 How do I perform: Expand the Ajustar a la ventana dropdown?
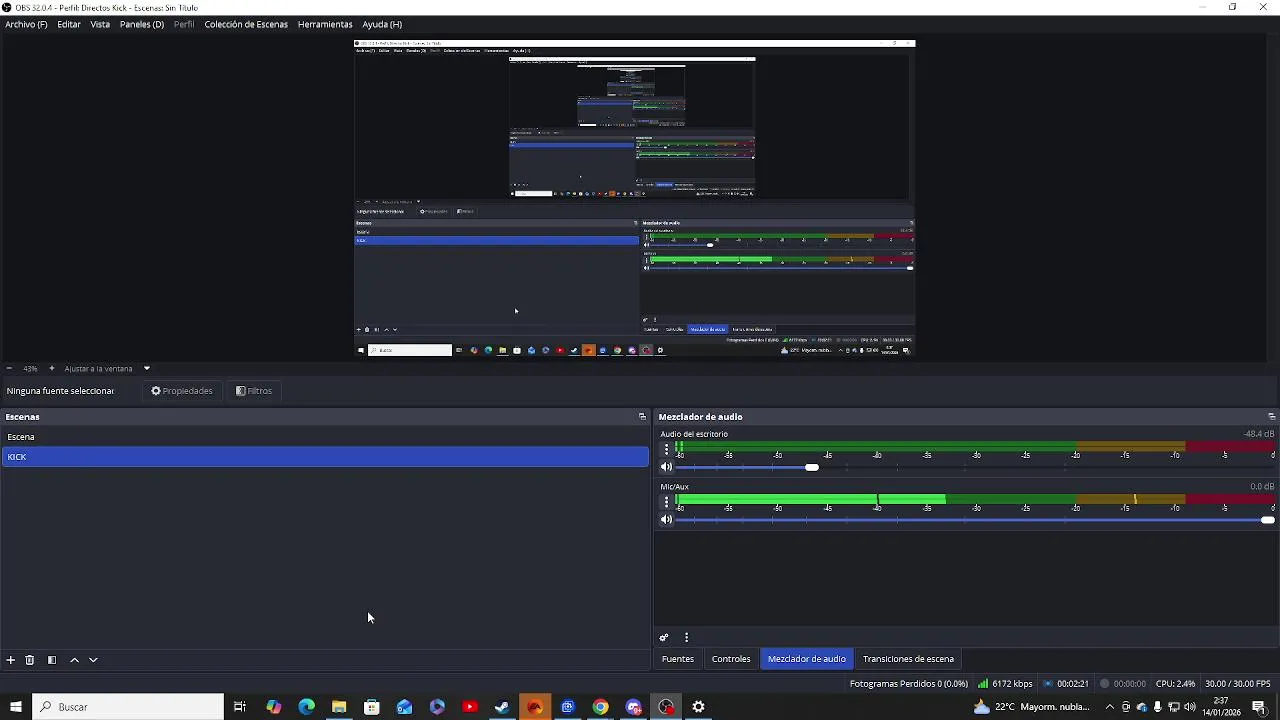147,368
